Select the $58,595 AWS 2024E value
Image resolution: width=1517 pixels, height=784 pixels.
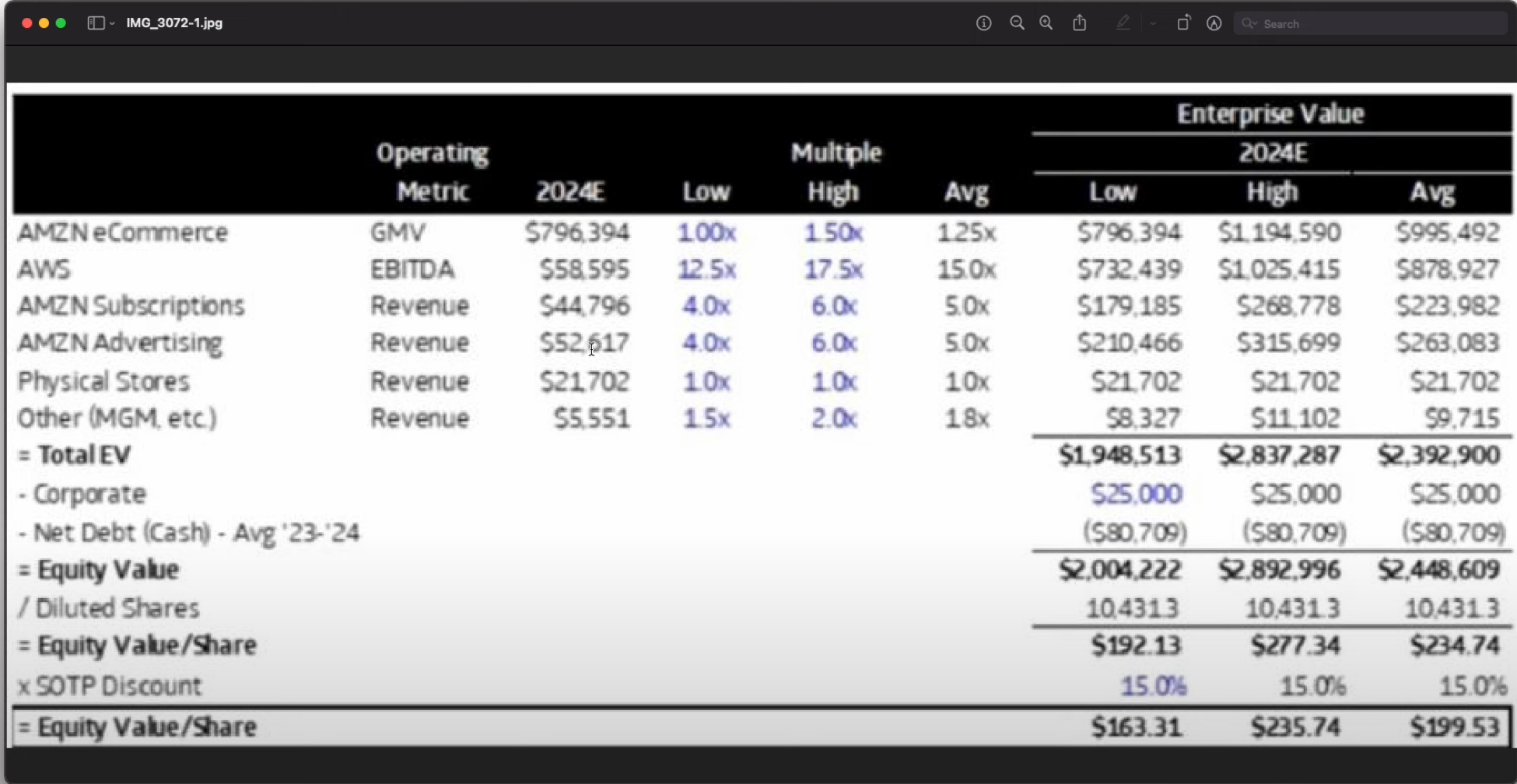585,269
